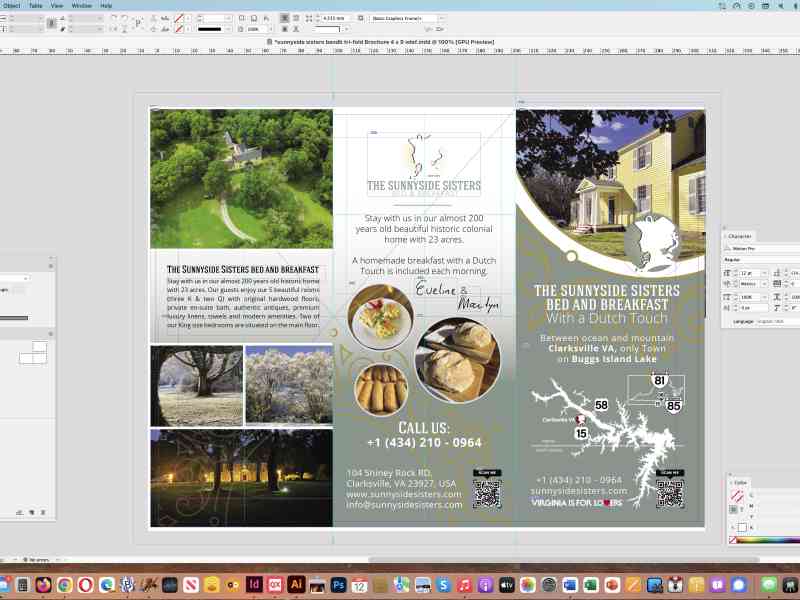Toggle no text wrap button
800x600 pixels.
284,18
